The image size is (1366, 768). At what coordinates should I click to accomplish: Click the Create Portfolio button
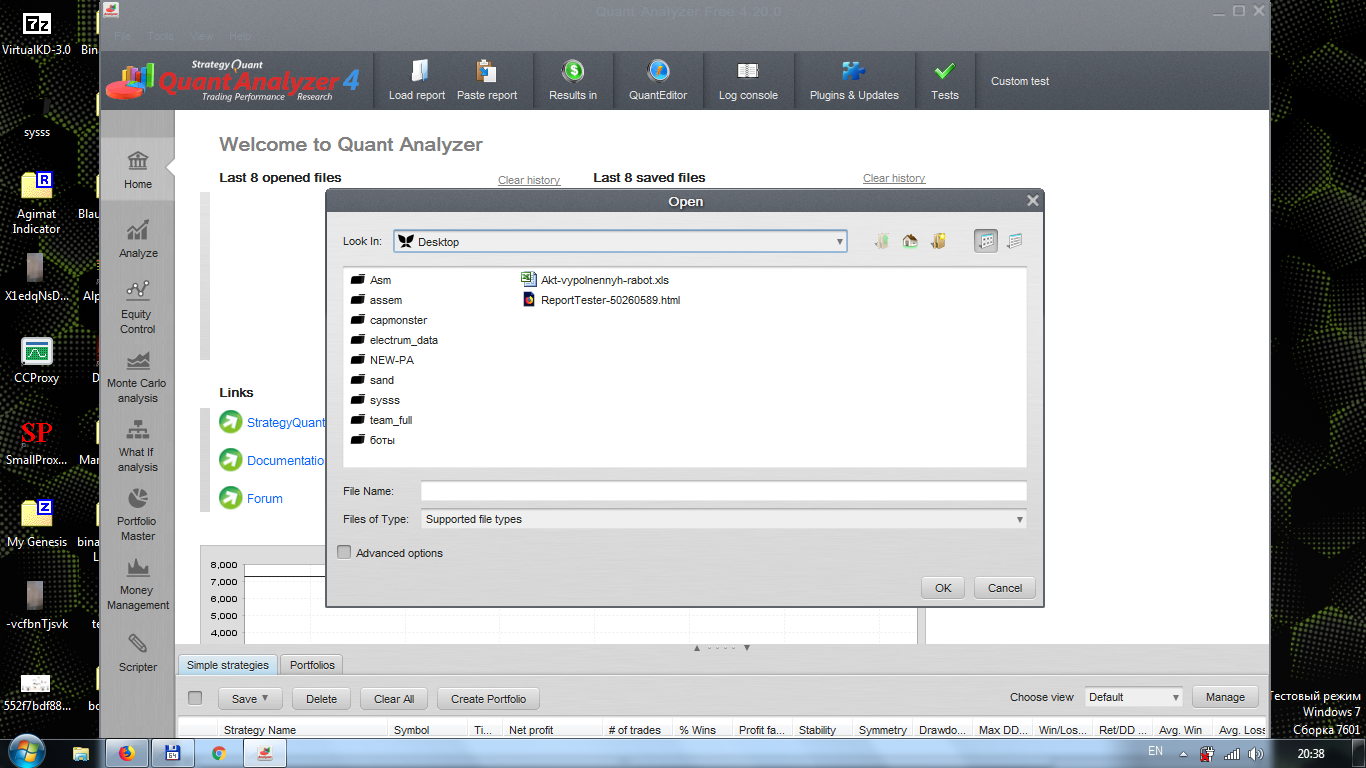point(489,699)
